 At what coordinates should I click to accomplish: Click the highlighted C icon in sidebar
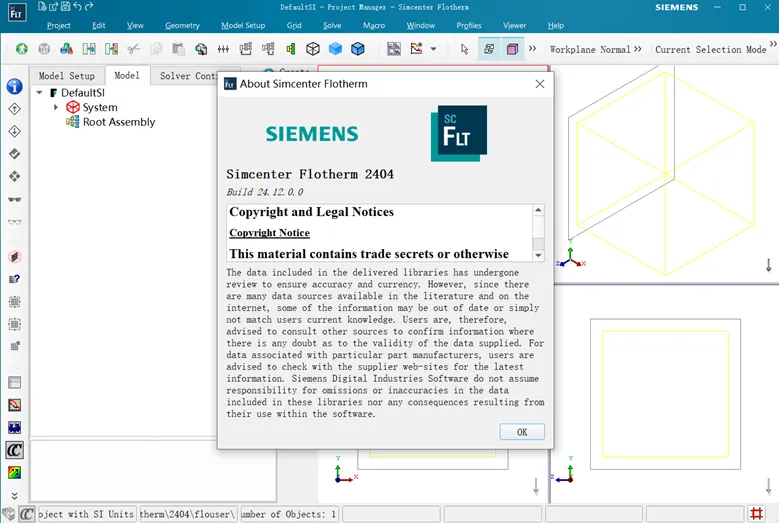coord(14,450)
